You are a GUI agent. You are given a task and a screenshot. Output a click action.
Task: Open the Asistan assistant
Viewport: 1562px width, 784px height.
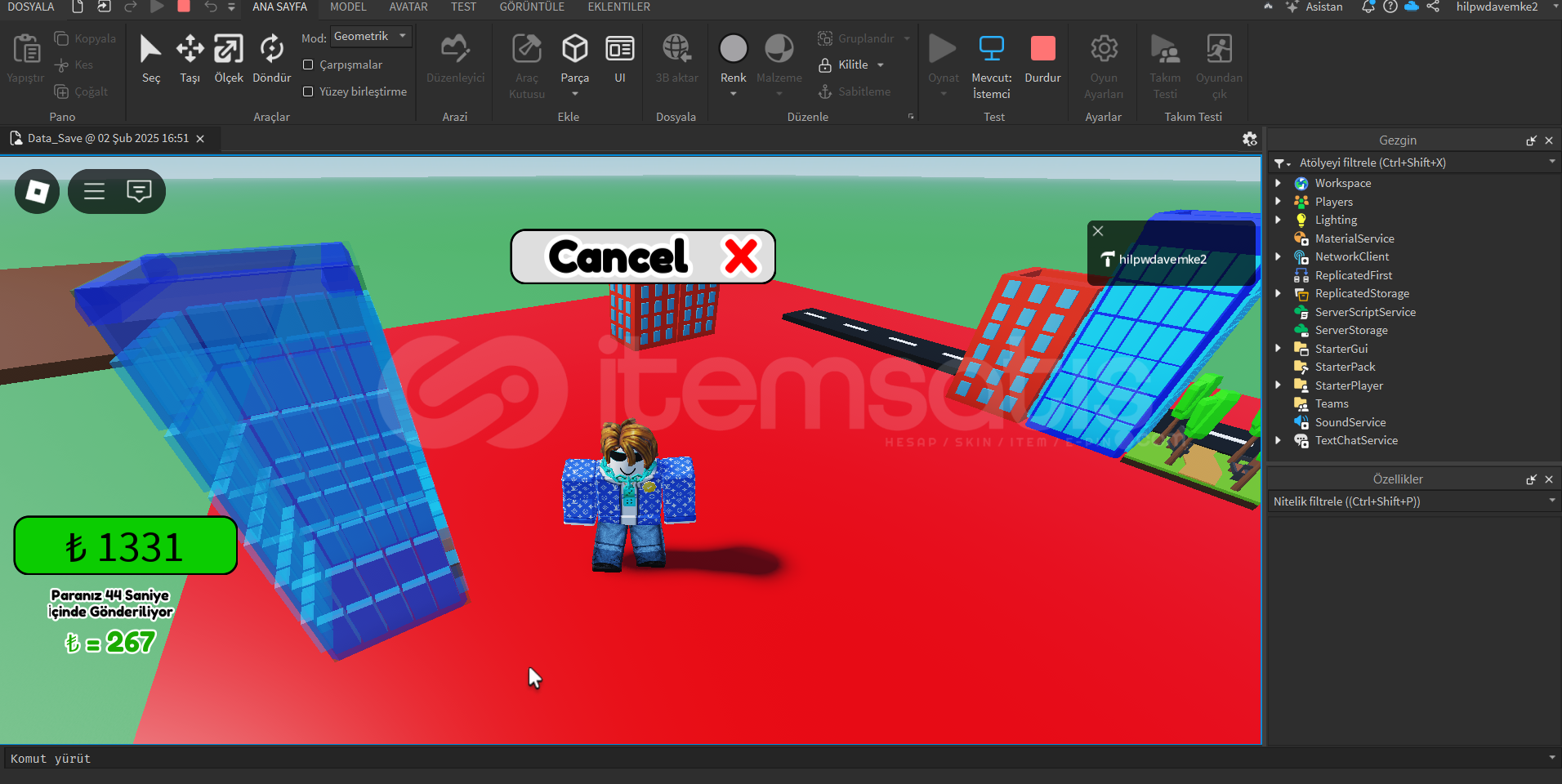coord(1314,7)
